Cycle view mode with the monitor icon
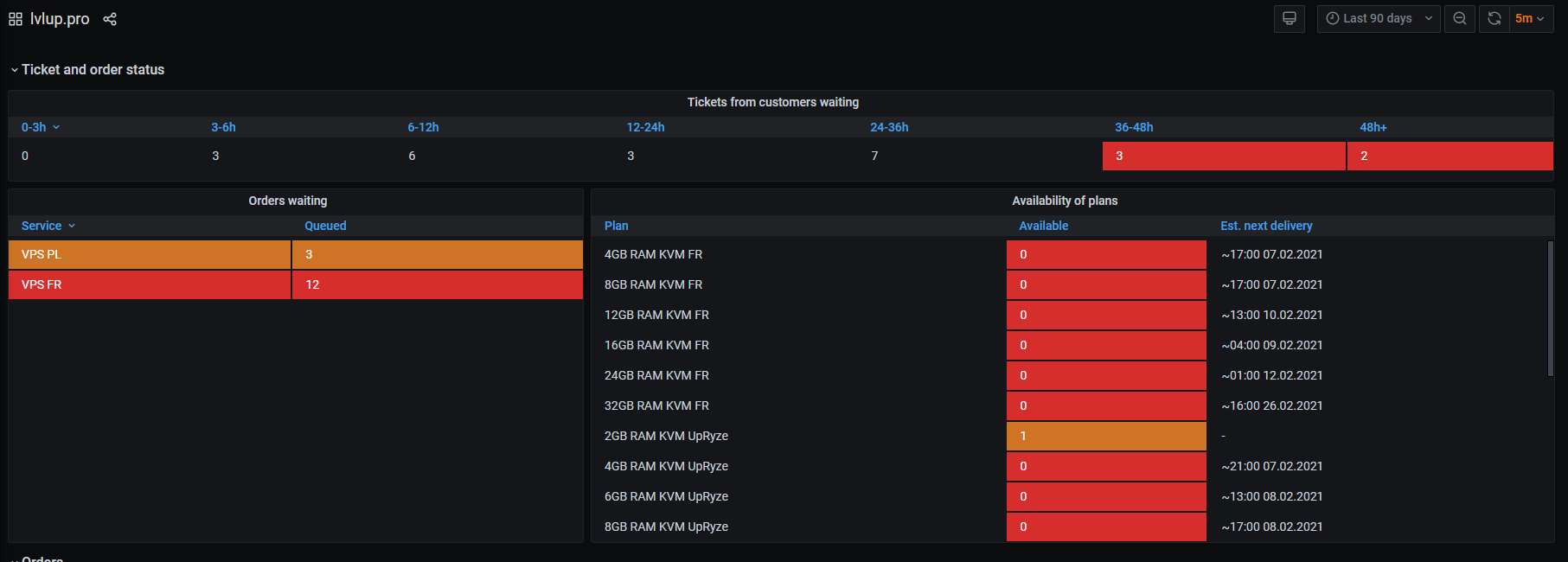This screenshot has width=1568, height=562. [x=1289, y=18]
